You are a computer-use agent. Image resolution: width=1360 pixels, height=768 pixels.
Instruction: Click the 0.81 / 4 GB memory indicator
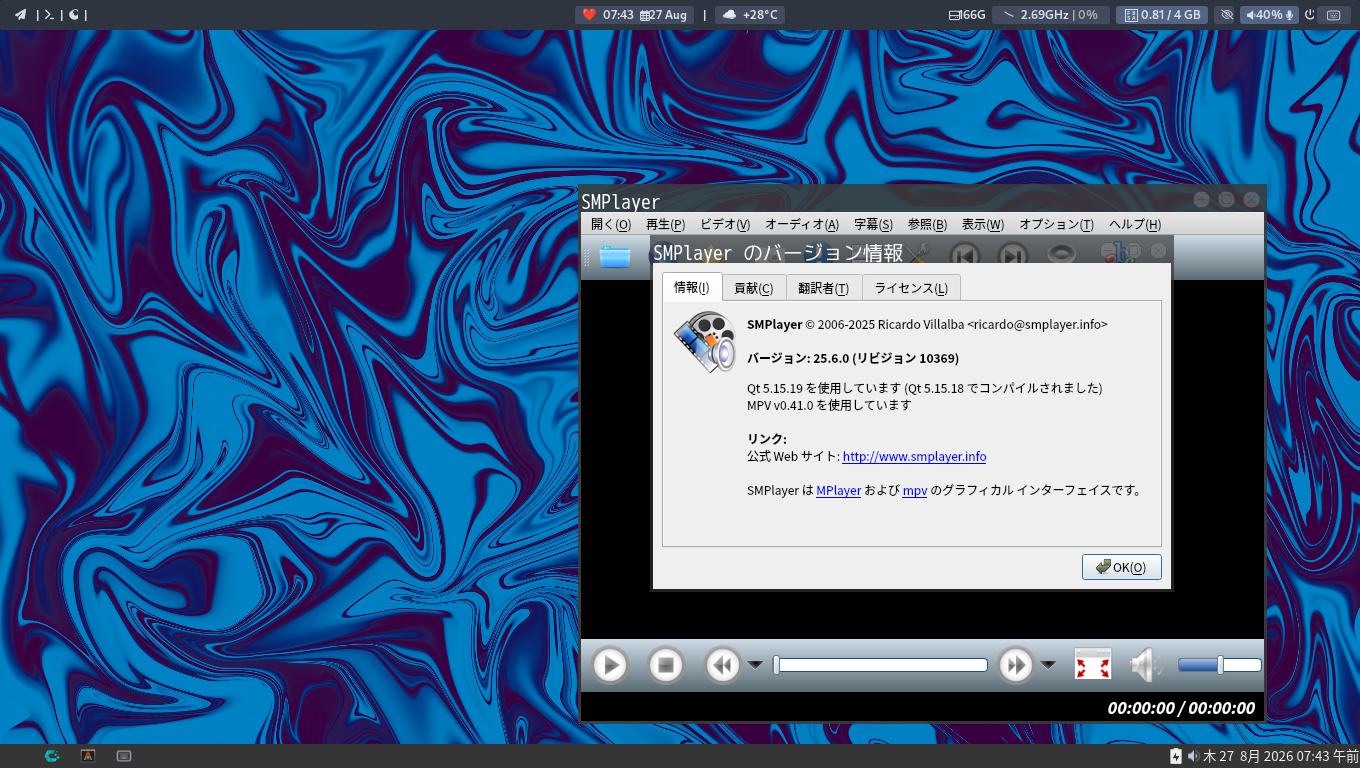click(x=1162, y=15)
